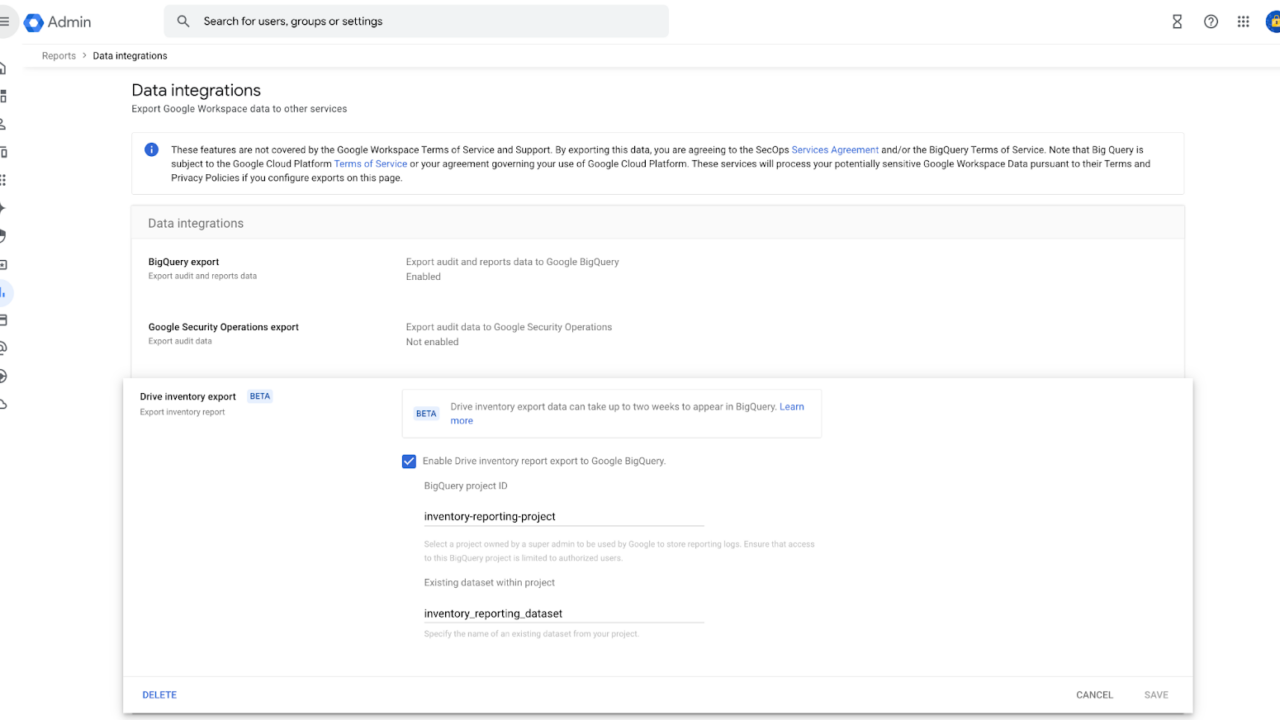The height and width of the screenshot is (720, 1280).
Task: Open the Apps dotted-grid icon in sidebar
Action: click(x=3, y=180)
